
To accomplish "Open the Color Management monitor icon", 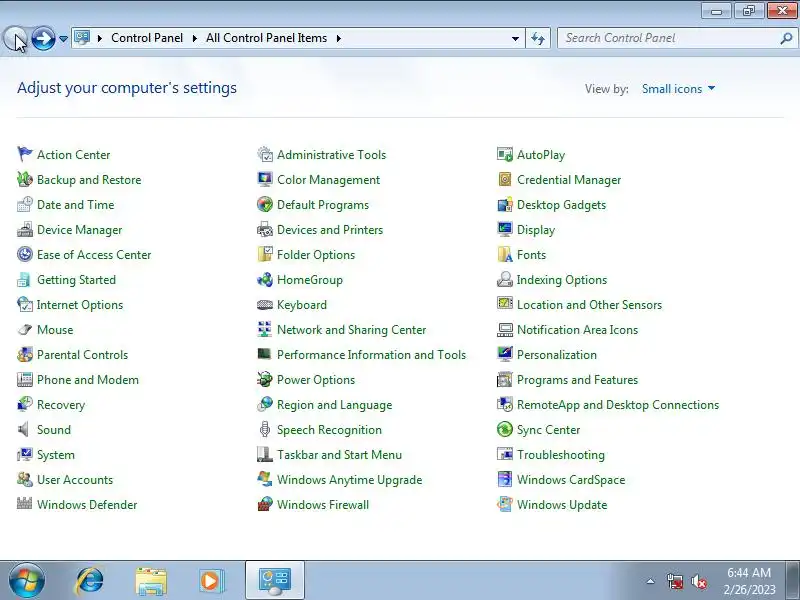I will 265,179.
